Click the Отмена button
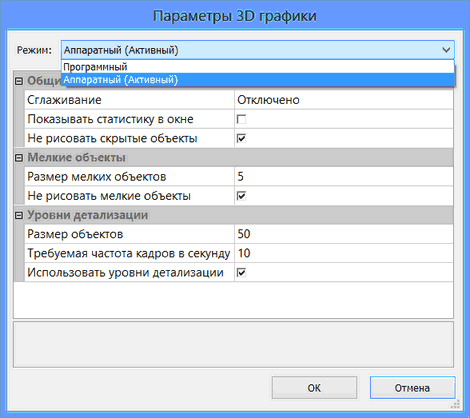The width and height of the screenshot is (470, 418). tap(412, 388)
